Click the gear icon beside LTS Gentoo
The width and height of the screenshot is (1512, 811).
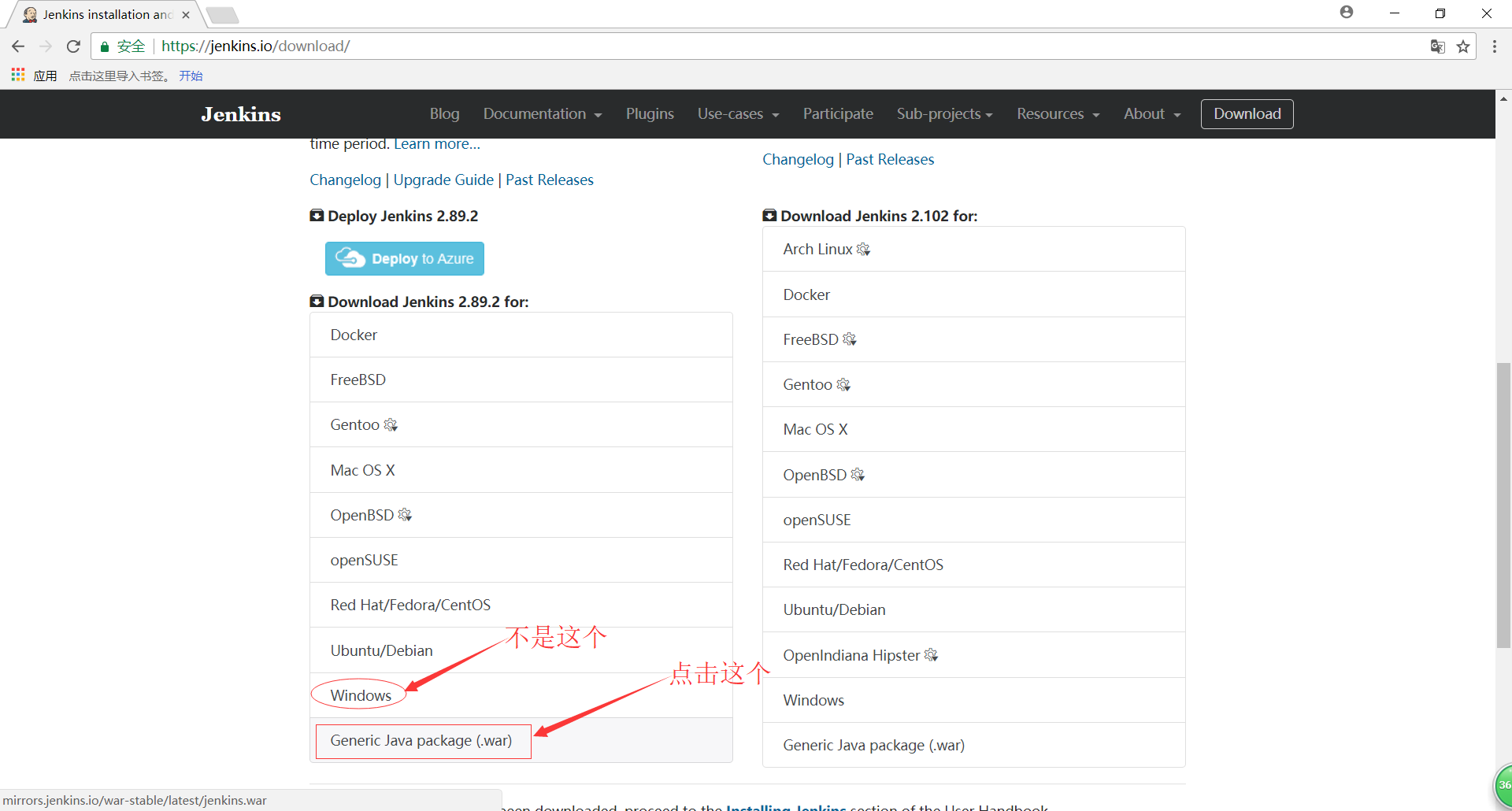(x=391, y=425)
